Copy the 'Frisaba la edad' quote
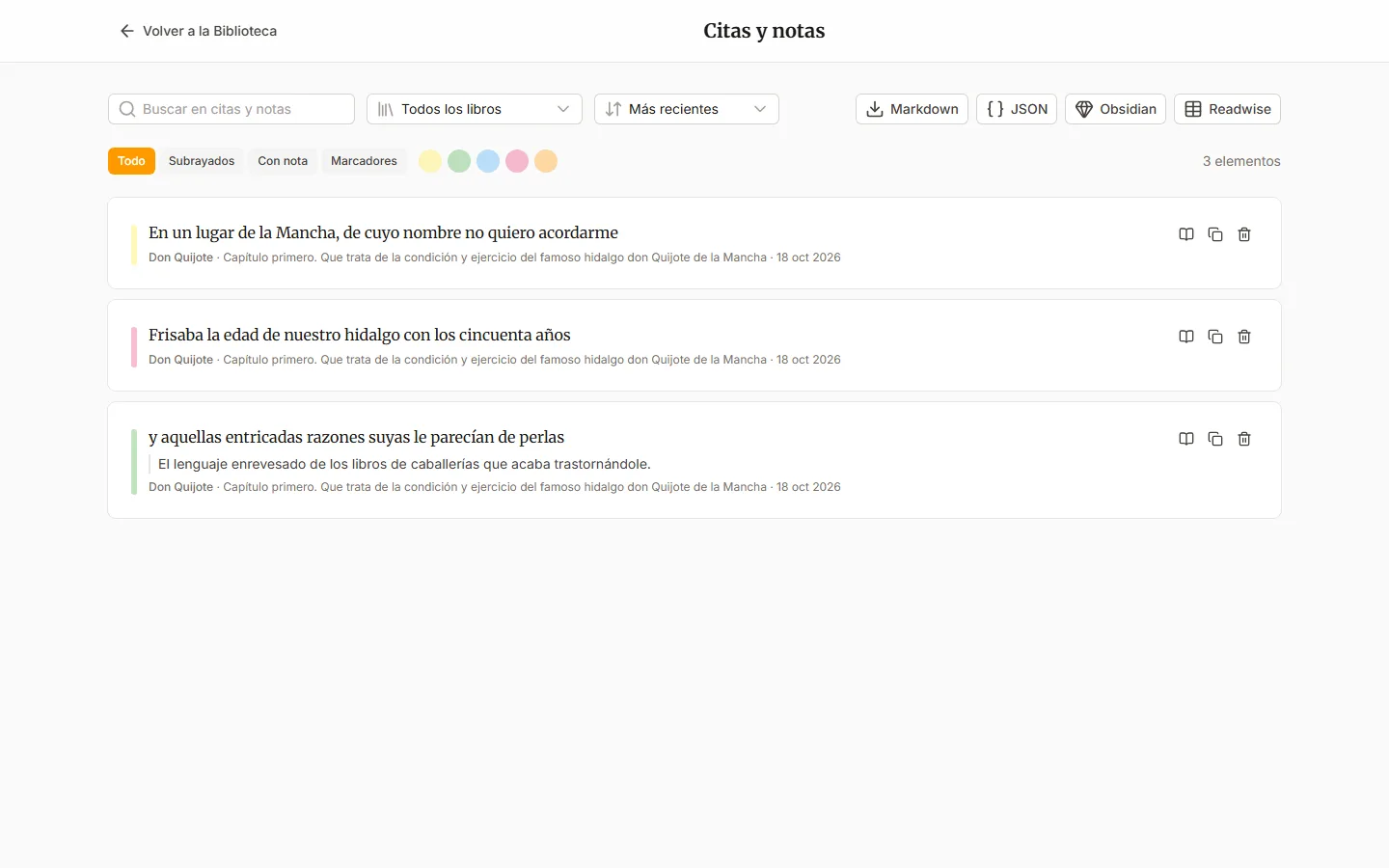1389x868 pixels. (x=1215, y=337)
